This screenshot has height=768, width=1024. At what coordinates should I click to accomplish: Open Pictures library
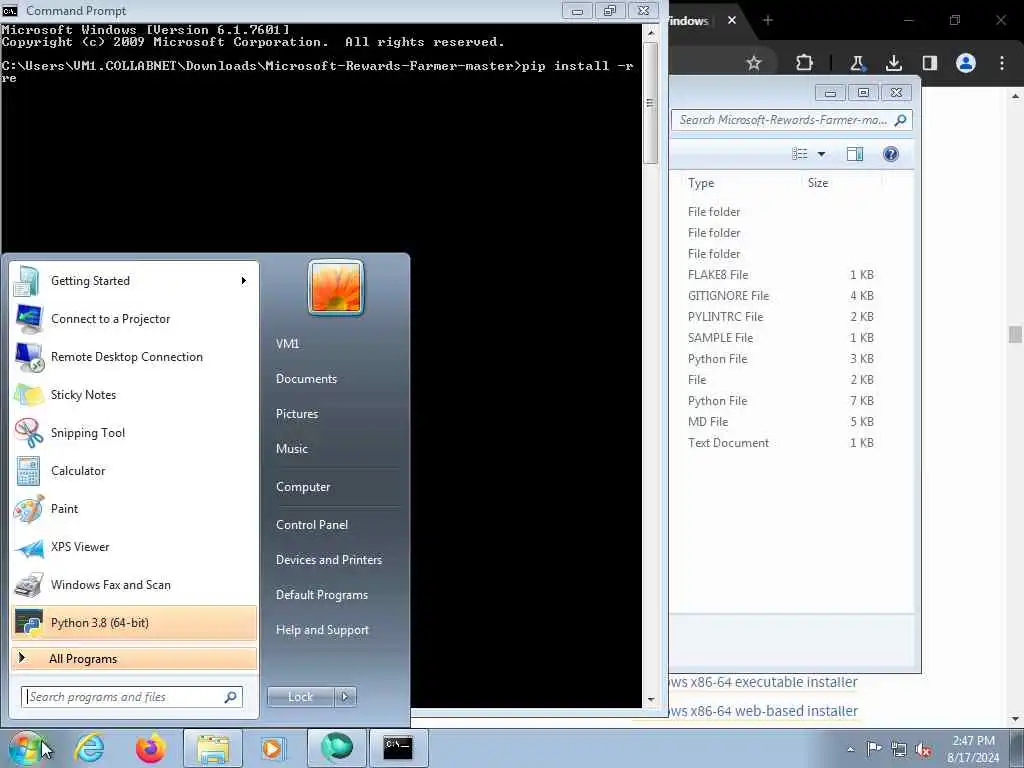pos(297,414)
